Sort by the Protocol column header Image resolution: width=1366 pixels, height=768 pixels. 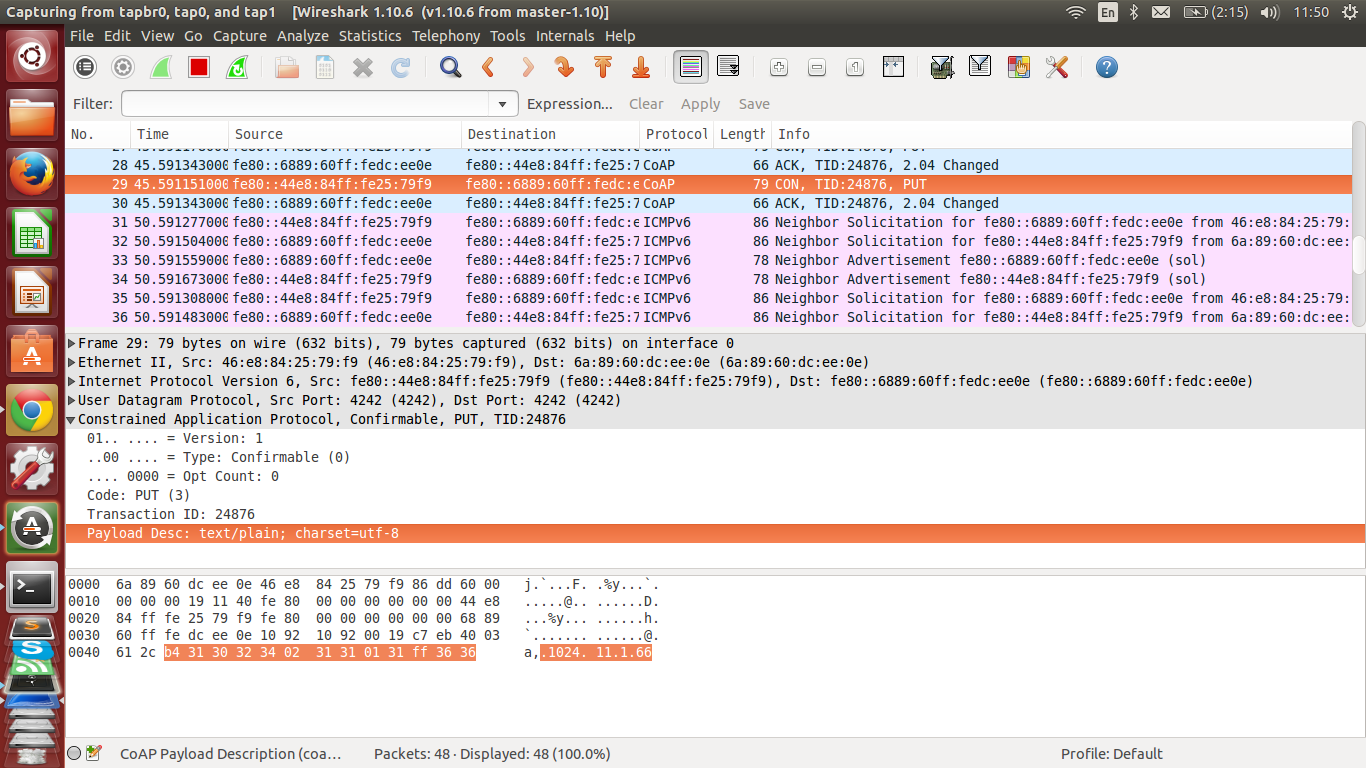(x=677, y=134)
